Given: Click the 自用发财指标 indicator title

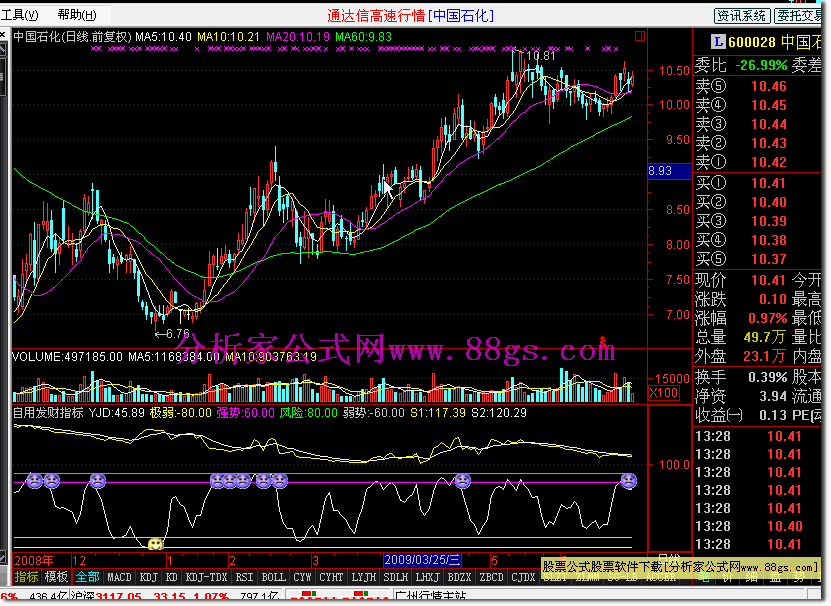Looking at the screenshot, I should pyautogui.click(x=48, y=412).
